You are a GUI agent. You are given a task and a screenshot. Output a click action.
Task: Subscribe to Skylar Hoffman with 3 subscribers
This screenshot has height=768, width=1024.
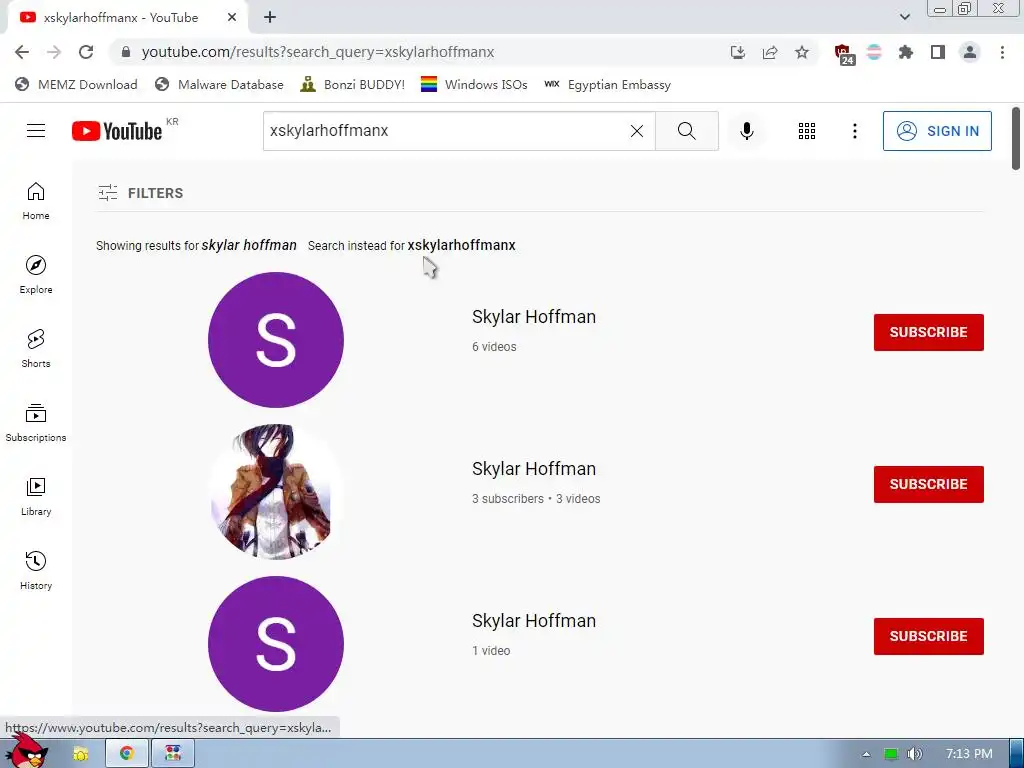point(928,485)
